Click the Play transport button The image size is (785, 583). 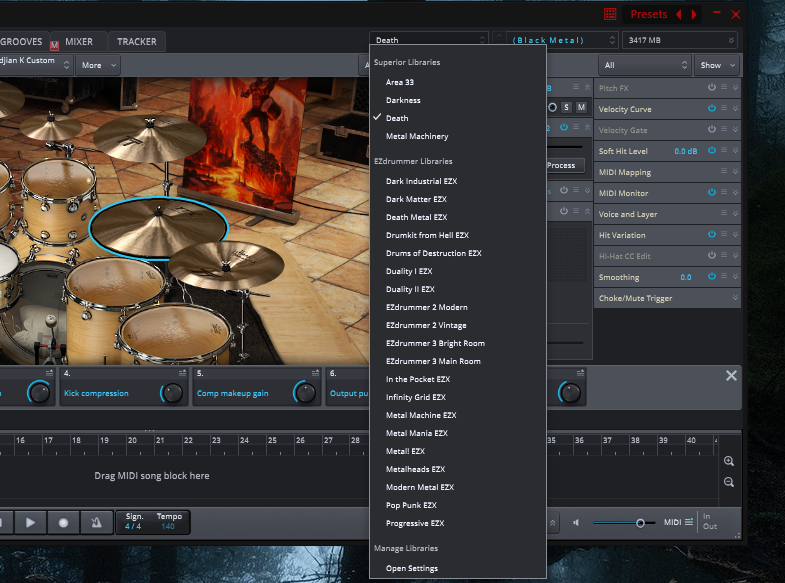[31, 522]
